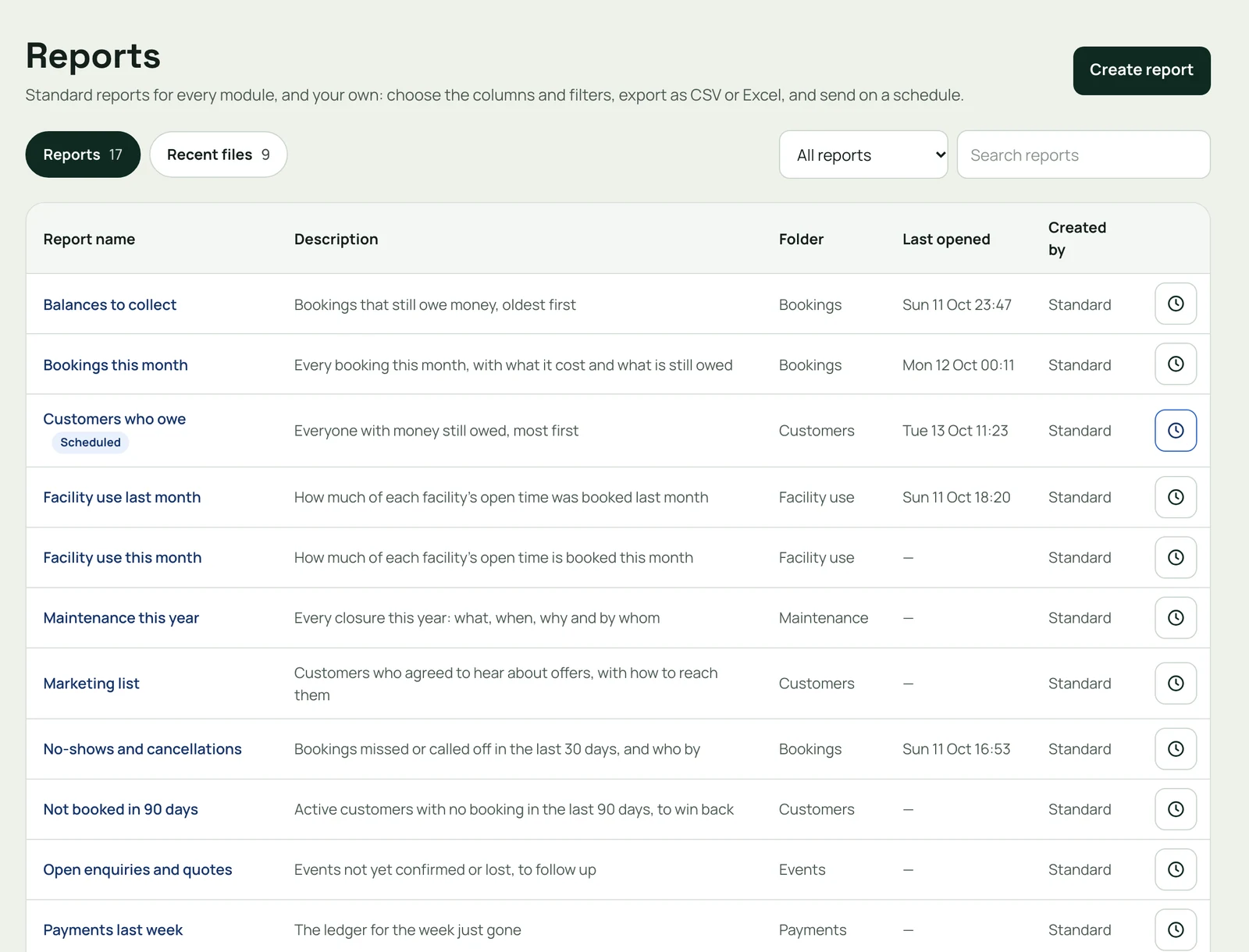The height and width of the screenshot is (952, 1249).
Task: Click clock icon in Bookings this month row
Action: (x=1176, y=364)
